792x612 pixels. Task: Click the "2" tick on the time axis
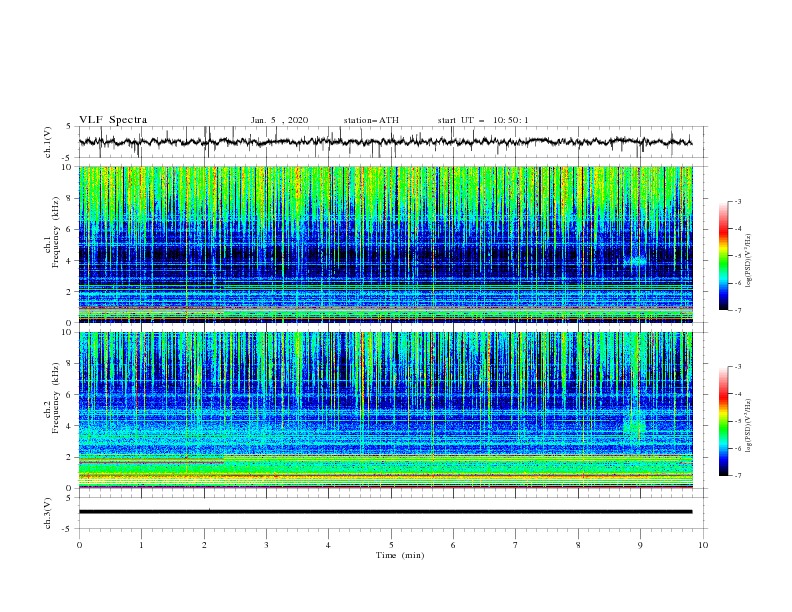(204, 545)
